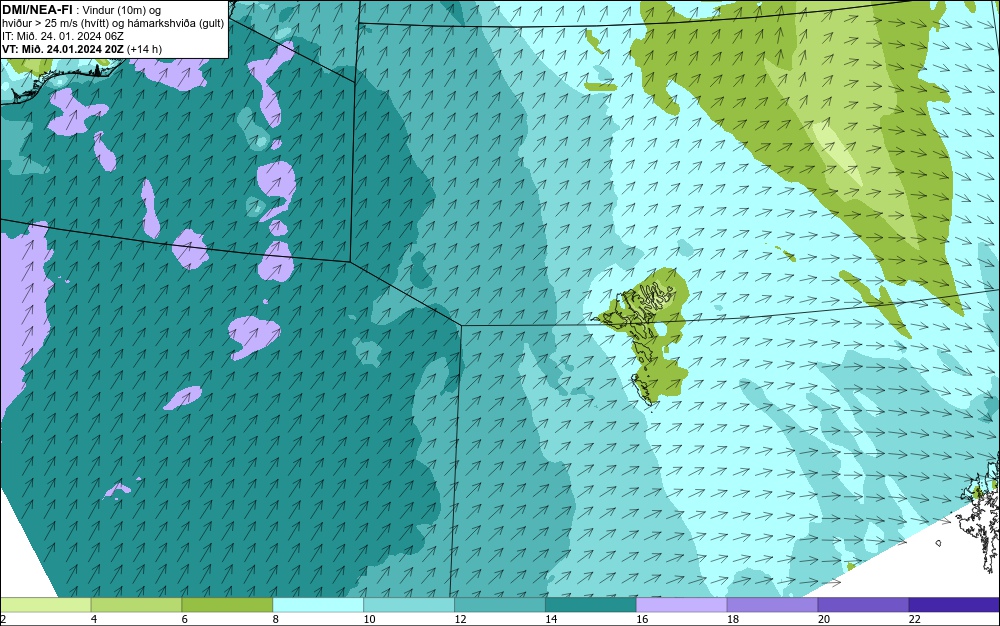
Task: Click the '(+14 h)' forecast offset text
Action: (x=145, y=49)
